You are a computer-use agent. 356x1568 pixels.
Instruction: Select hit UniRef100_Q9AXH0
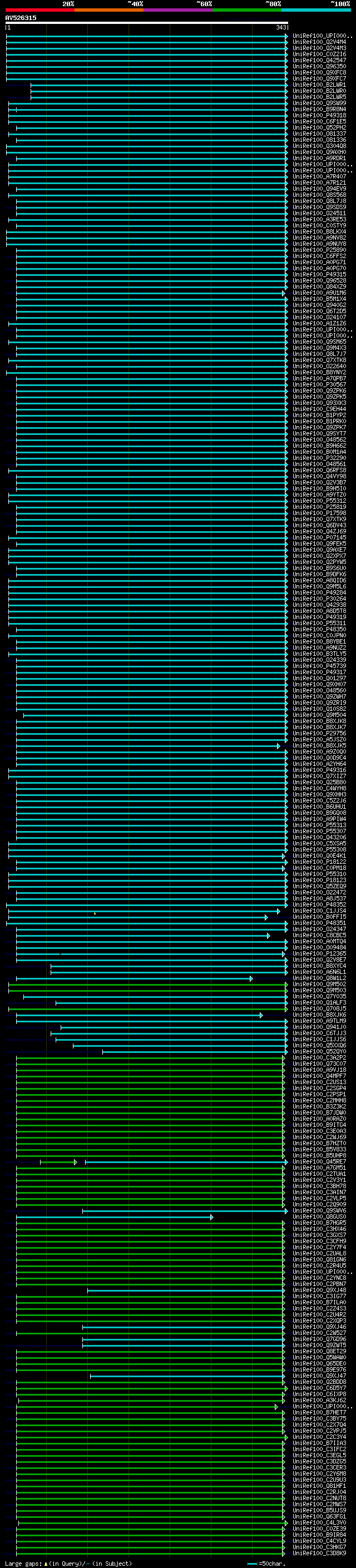tap(319, 152)
